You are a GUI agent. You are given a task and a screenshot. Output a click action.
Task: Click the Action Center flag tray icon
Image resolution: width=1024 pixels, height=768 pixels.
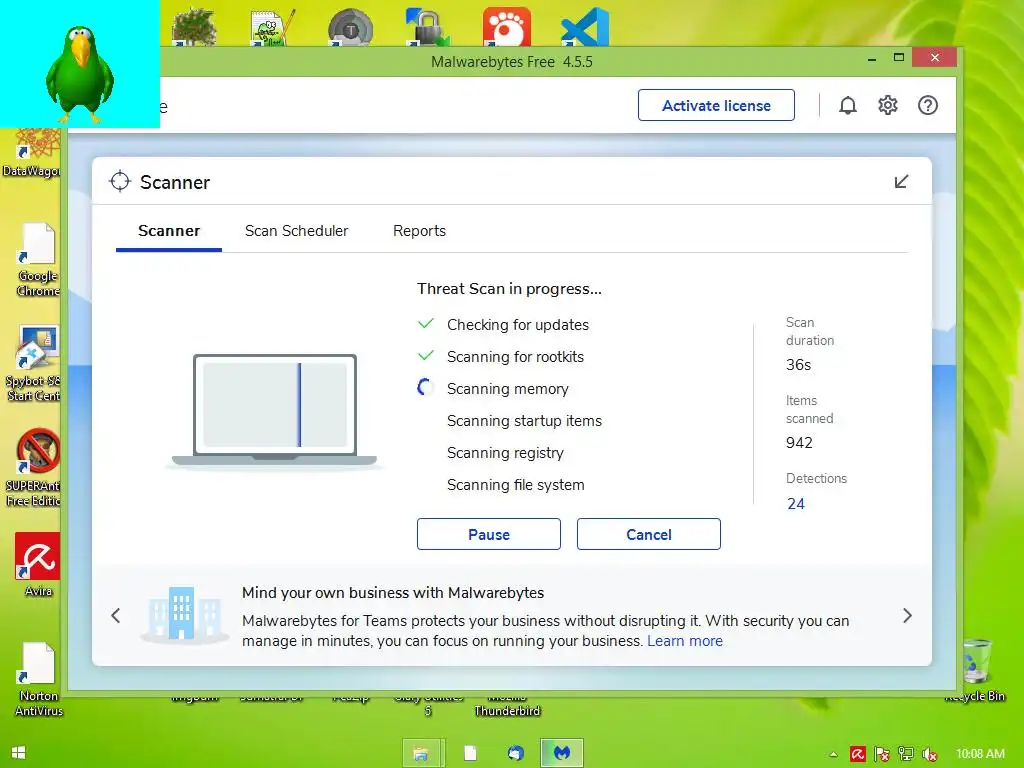(x=882, y=754)
